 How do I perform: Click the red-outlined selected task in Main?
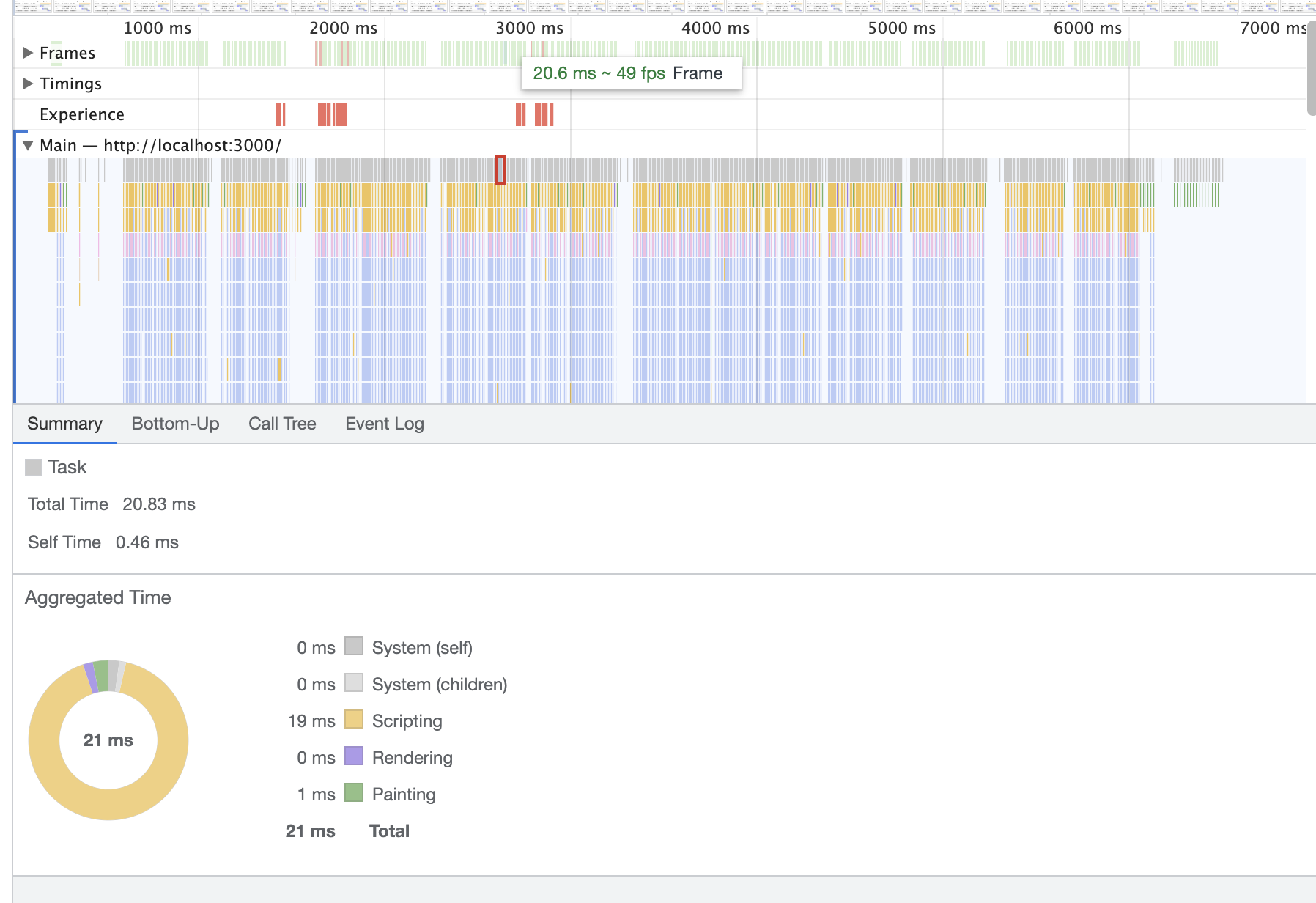click(500, 170)
